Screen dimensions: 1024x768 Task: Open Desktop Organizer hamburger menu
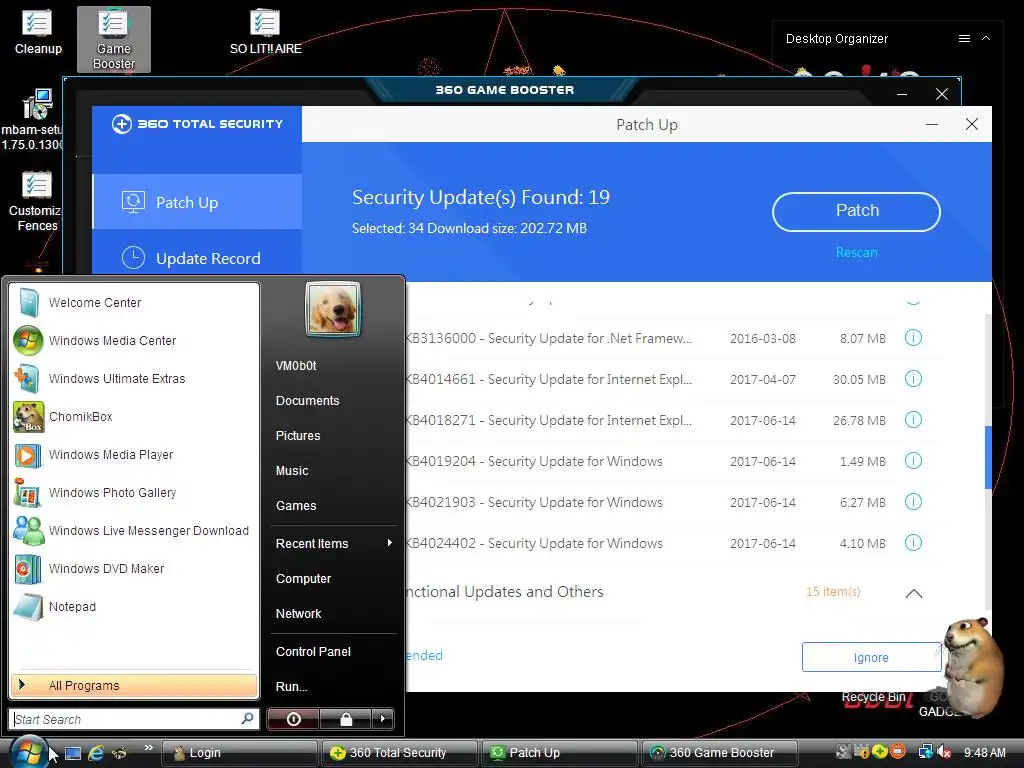point(964,39)
